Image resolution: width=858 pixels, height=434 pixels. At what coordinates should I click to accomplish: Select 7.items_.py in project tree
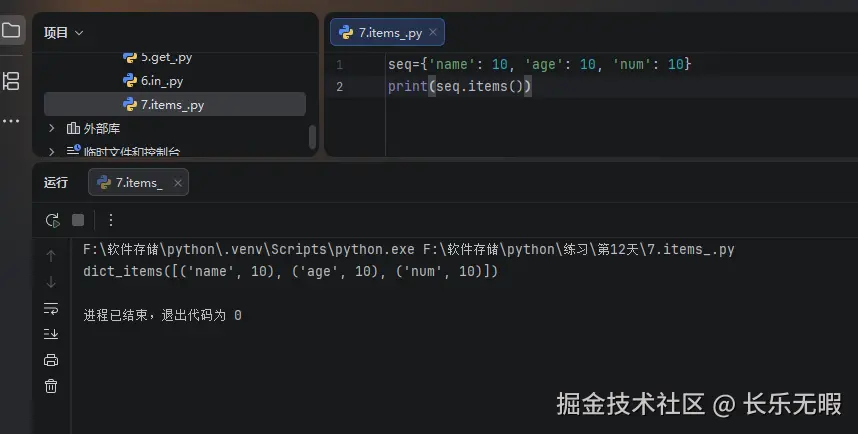click(175, 105)
